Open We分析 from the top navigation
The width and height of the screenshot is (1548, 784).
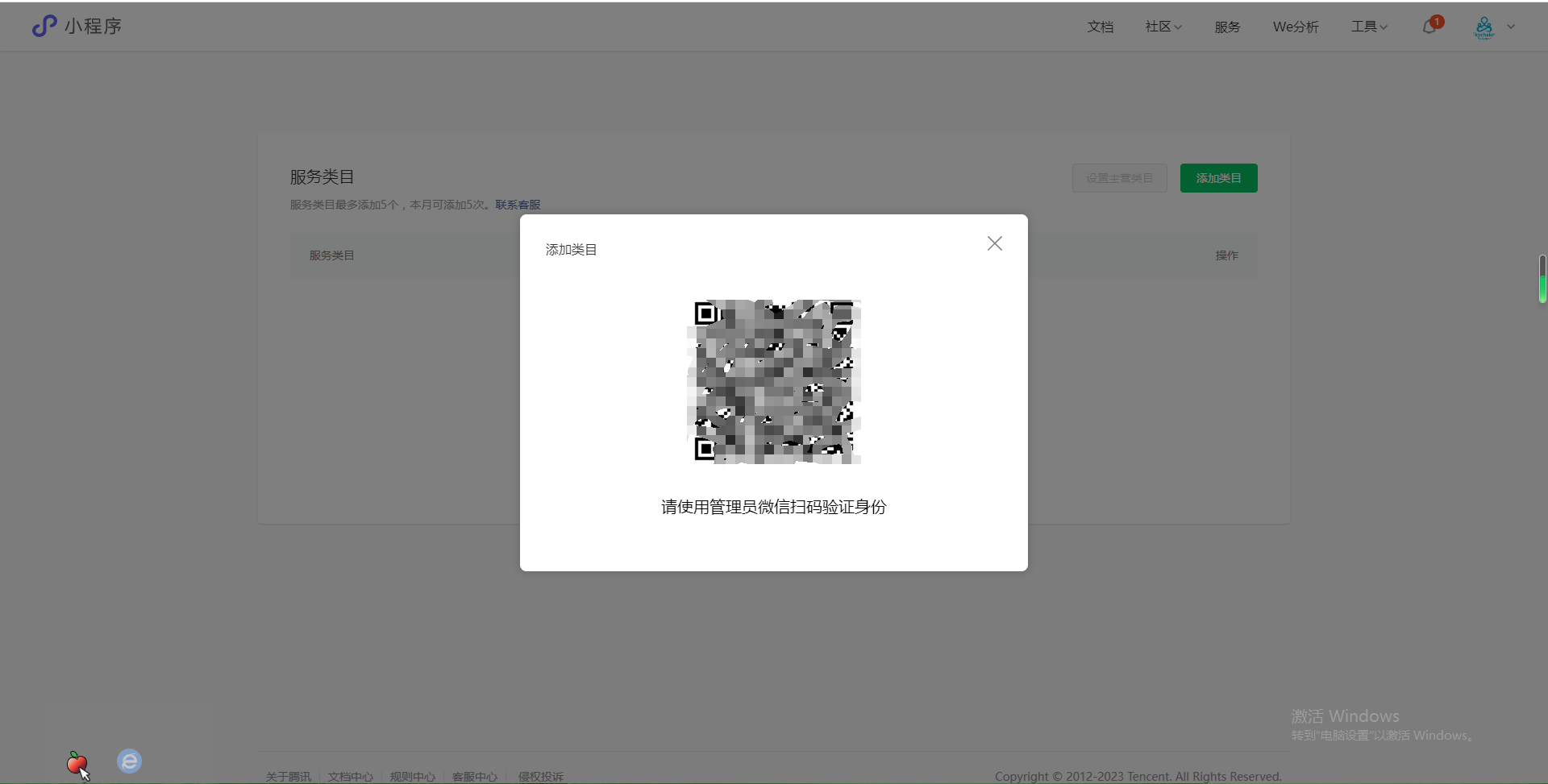(1295, 27)
